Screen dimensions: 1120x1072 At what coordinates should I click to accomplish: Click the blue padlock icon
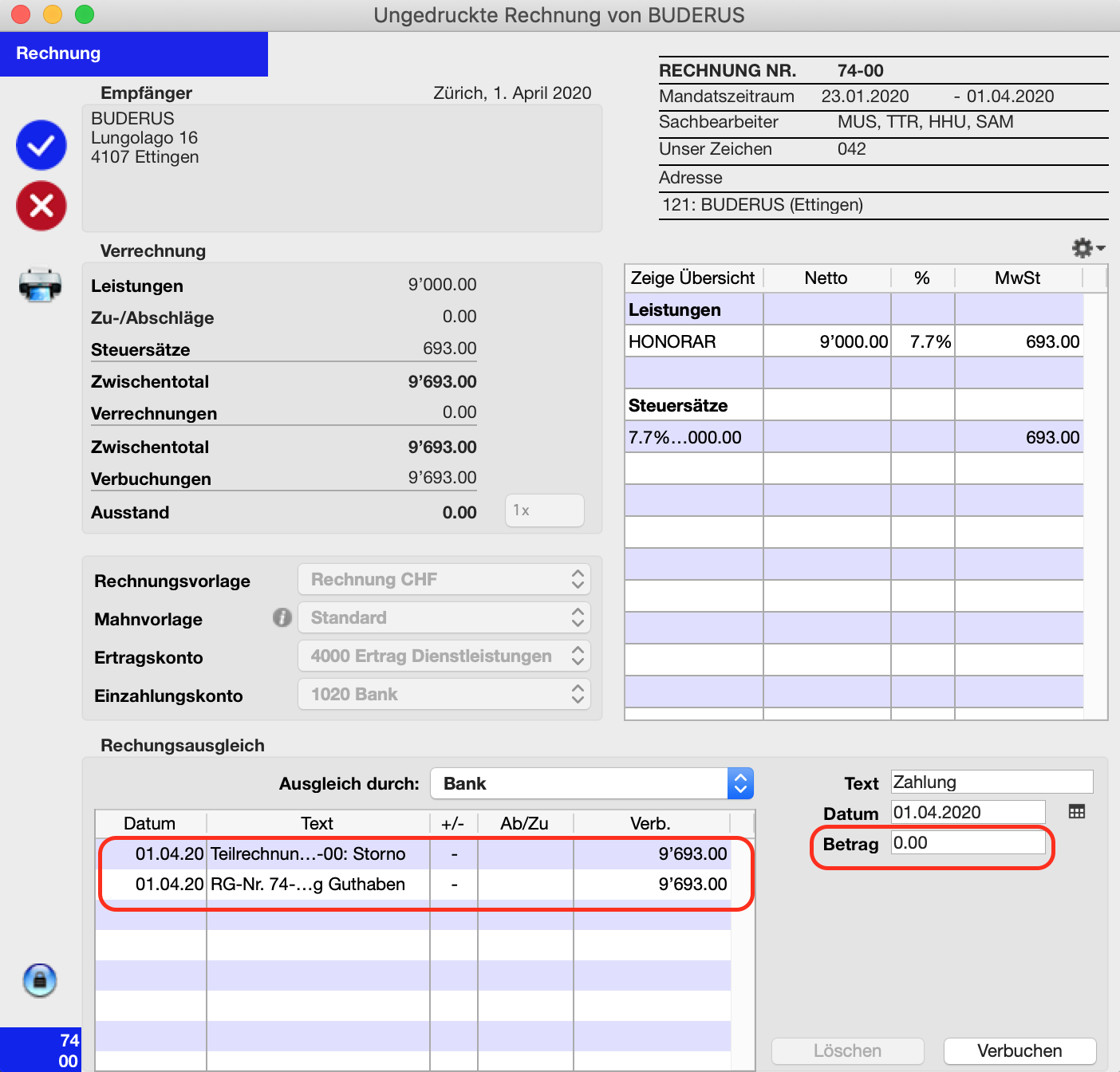pos(40,980)
